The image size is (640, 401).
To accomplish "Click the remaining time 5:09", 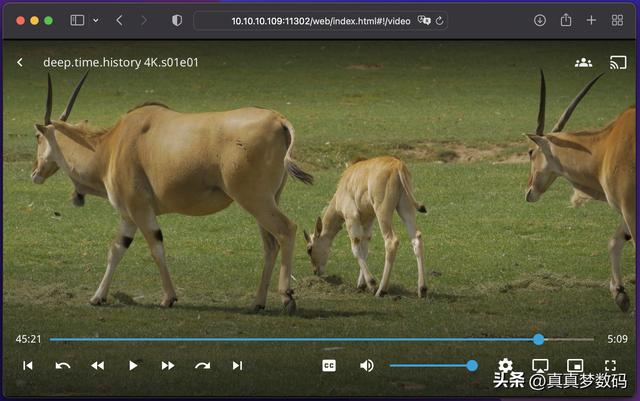I will 617,339.
